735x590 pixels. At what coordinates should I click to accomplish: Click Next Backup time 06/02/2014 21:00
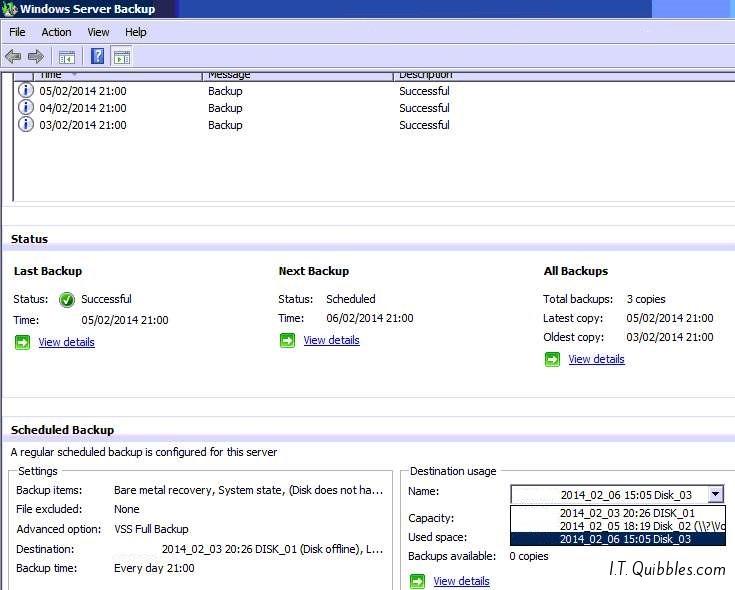[x=370, y=318]
